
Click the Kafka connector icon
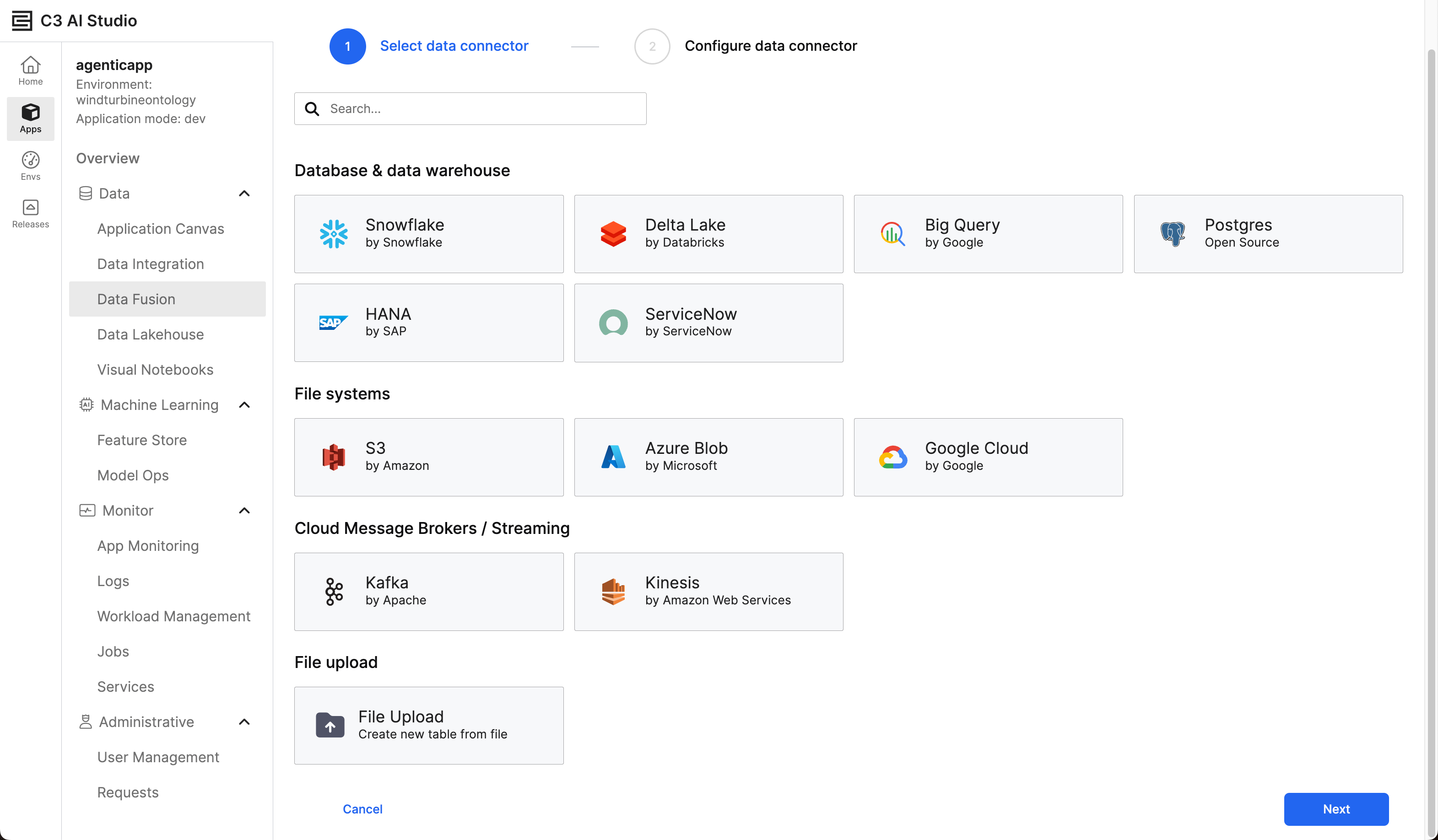pos(333,592)
